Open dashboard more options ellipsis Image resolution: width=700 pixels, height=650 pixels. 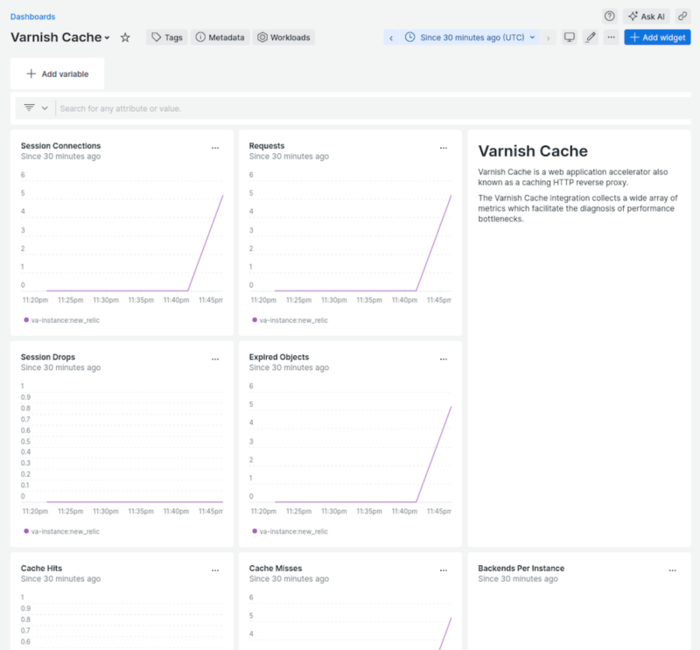[611, 37]
